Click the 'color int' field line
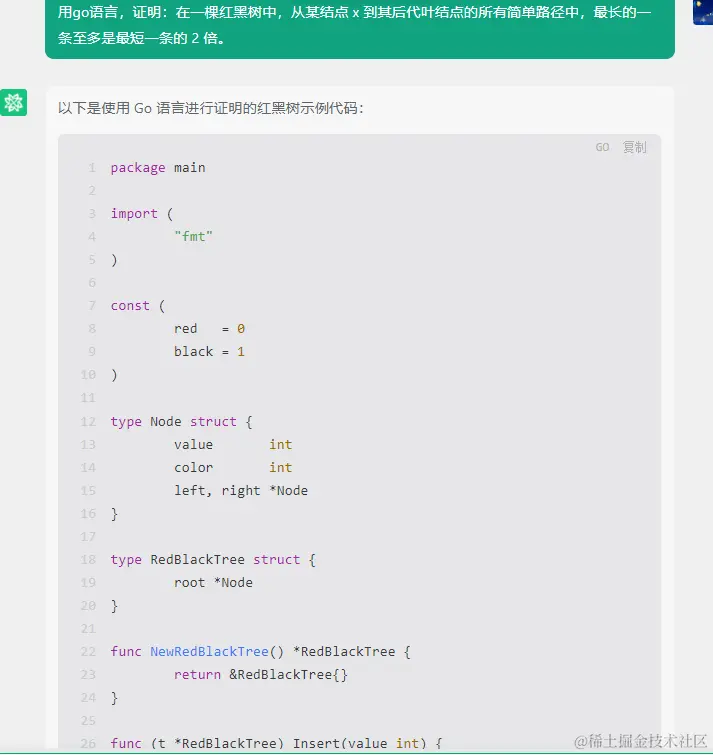 coord(233,468)
